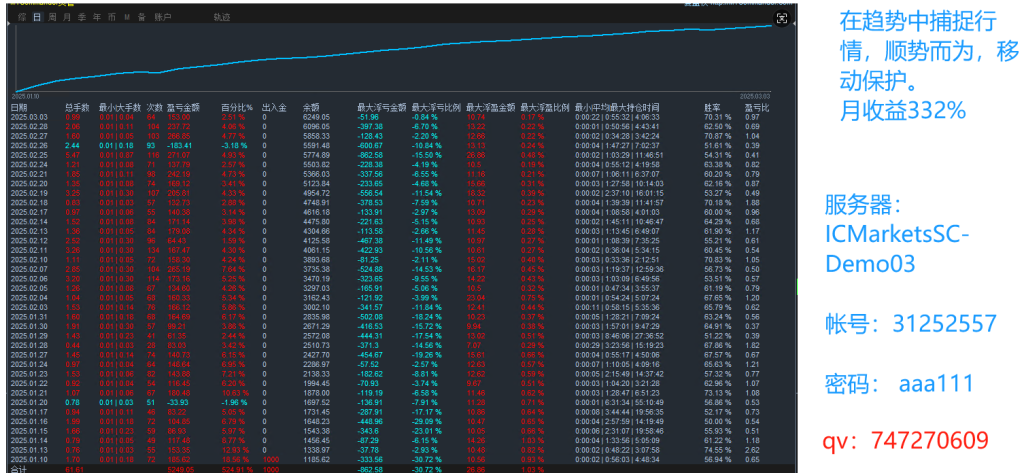Click the 次数 column header
1024x473 pixels.
point(154,107)
